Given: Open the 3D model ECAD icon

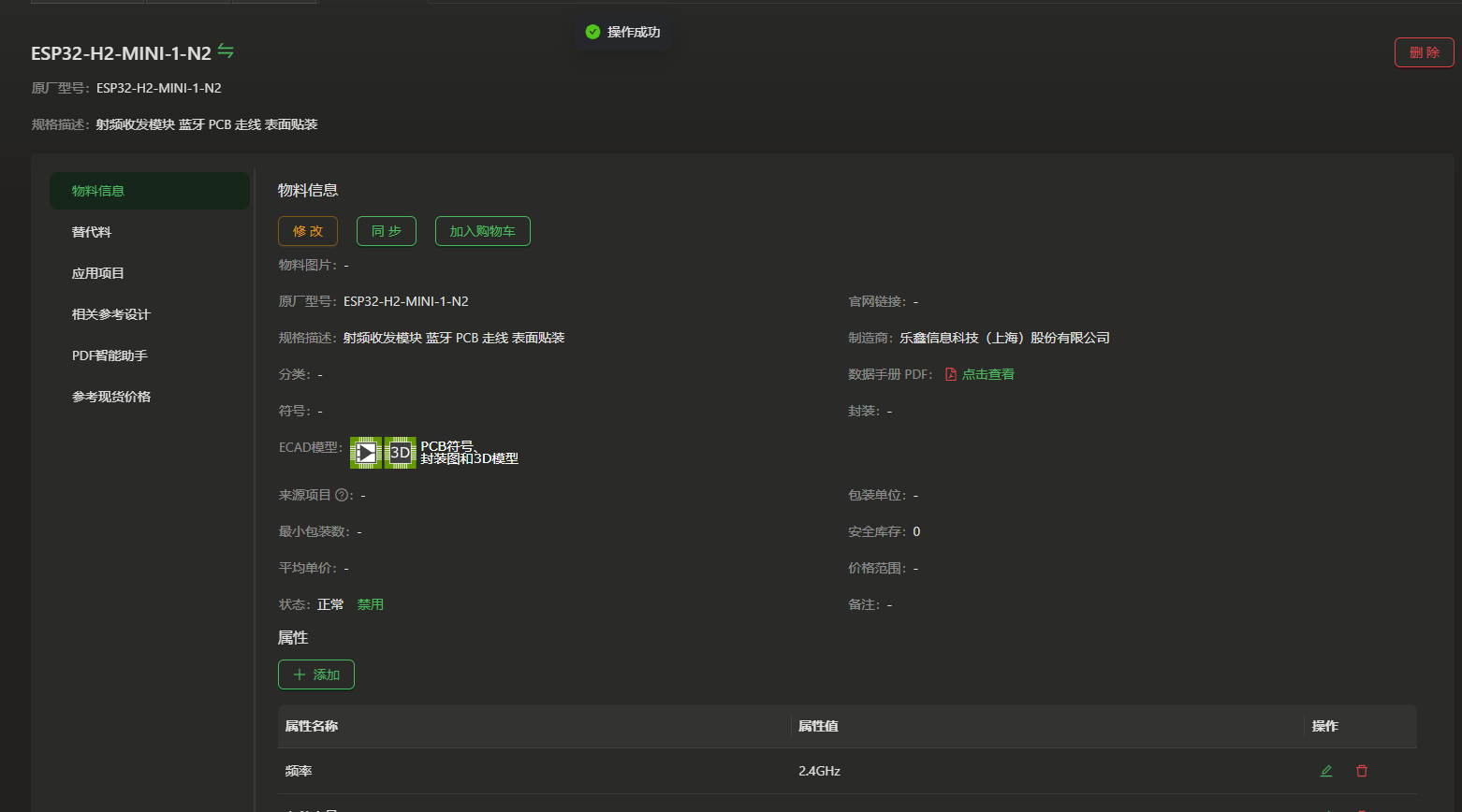Looking at the screenshot, I should click(401, 453).
